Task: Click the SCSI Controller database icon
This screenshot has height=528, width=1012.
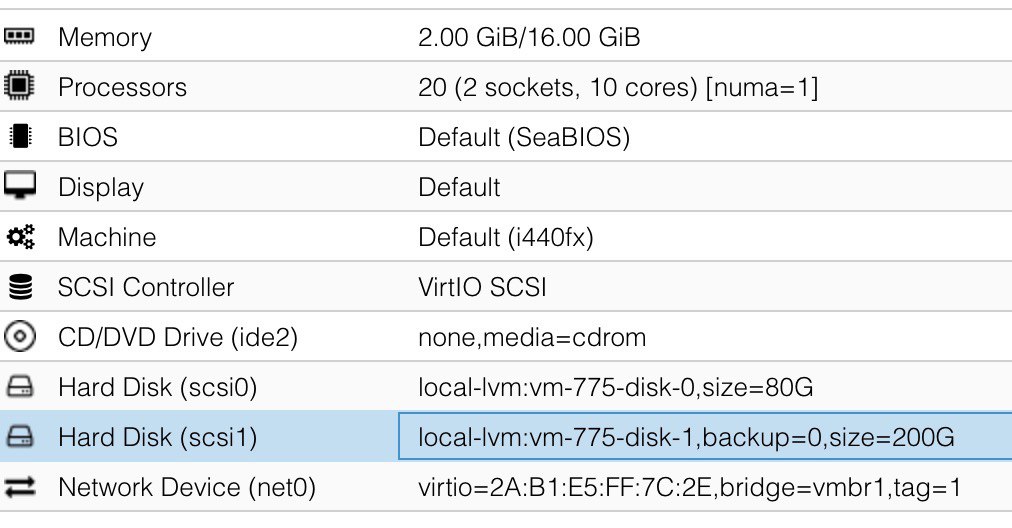Action: [x=20, y=287]
